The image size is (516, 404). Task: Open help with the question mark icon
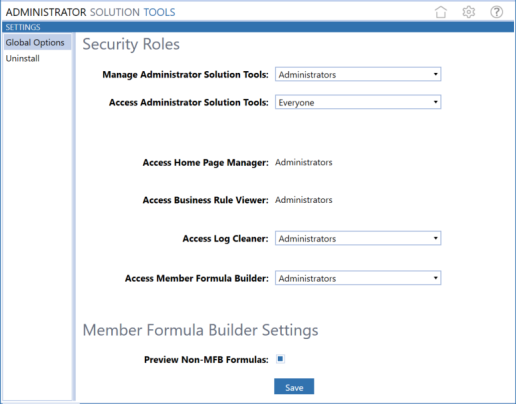tap(496, 12)
